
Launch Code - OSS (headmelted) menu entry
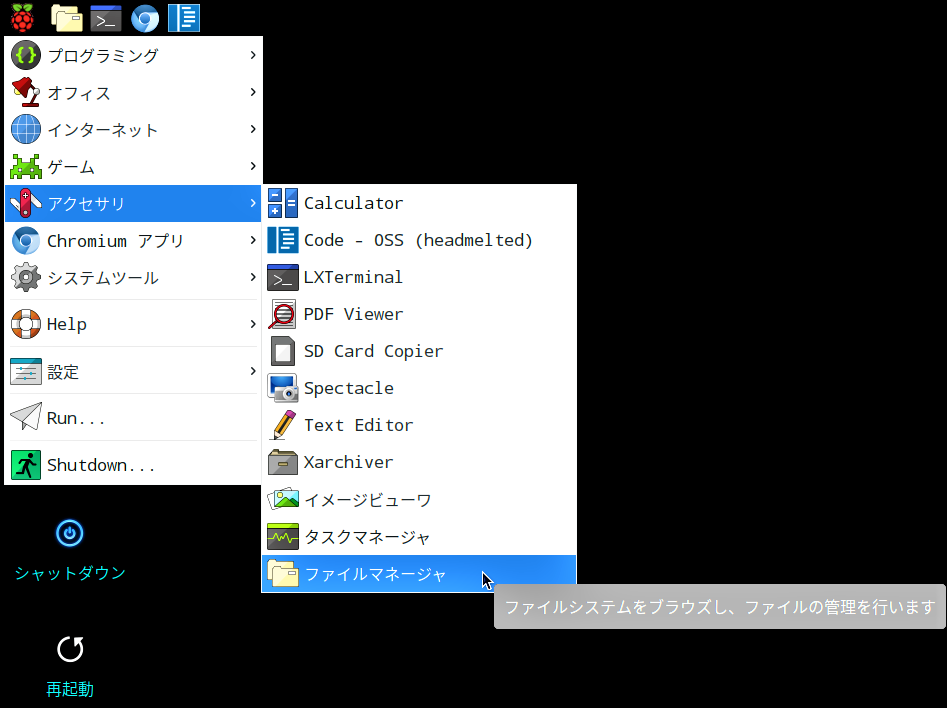(x=419, y=240)
